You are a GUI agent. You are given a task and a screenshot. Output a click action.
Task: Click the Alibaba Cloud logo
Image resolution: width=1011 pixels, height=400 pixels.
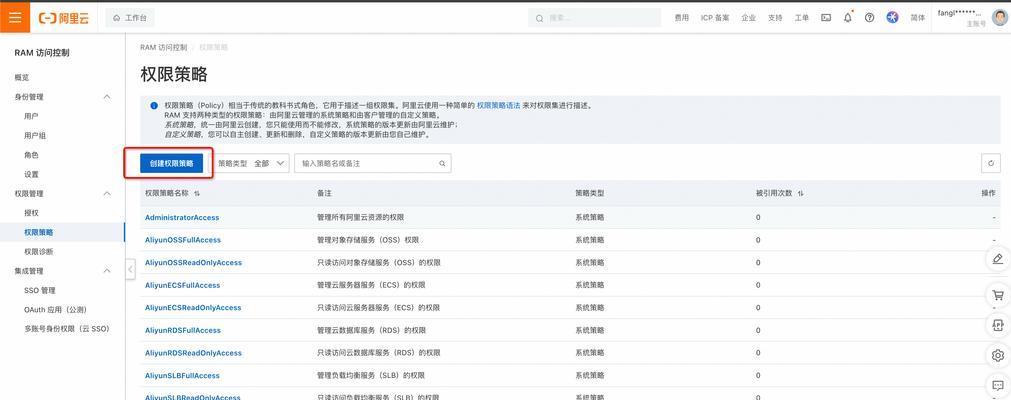(63, 18)
